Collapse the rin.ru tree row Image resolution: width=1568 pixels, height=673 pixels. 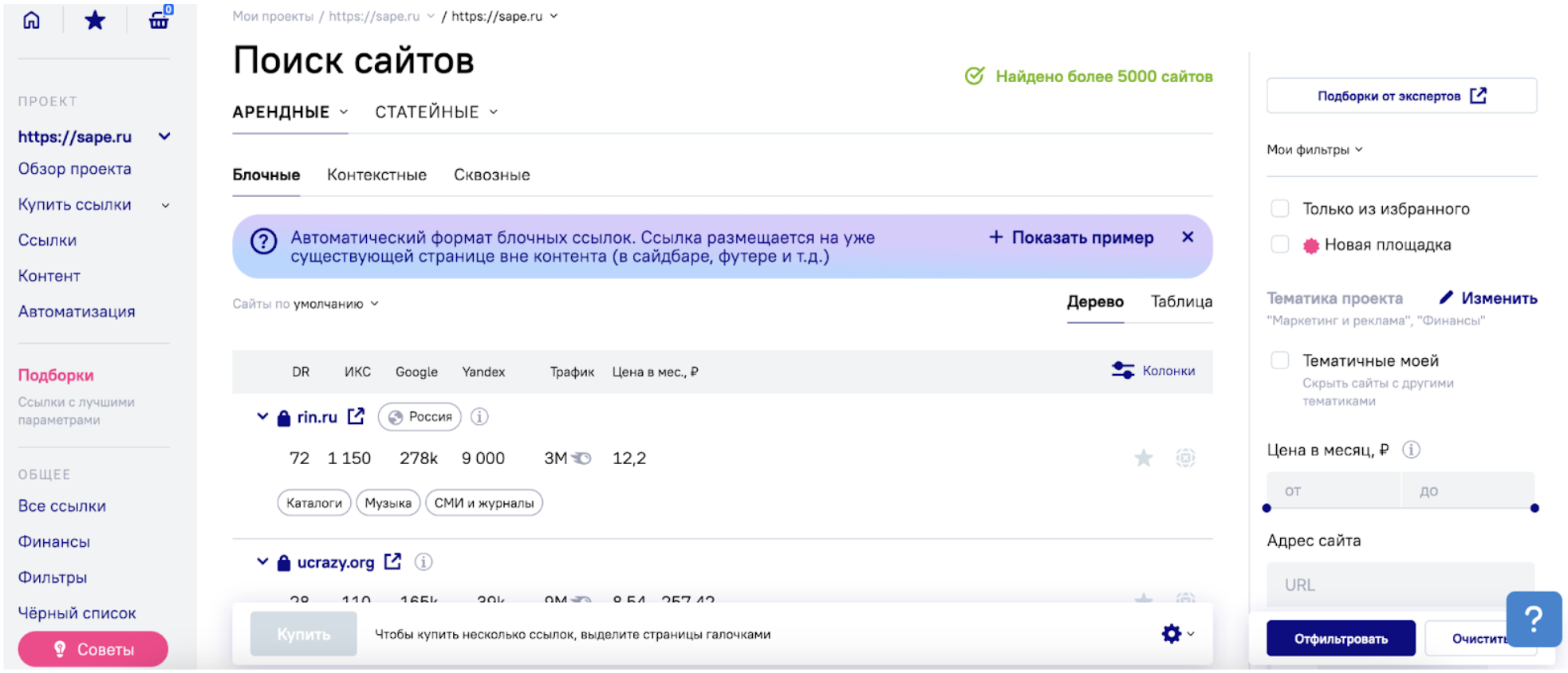point(262,416)
